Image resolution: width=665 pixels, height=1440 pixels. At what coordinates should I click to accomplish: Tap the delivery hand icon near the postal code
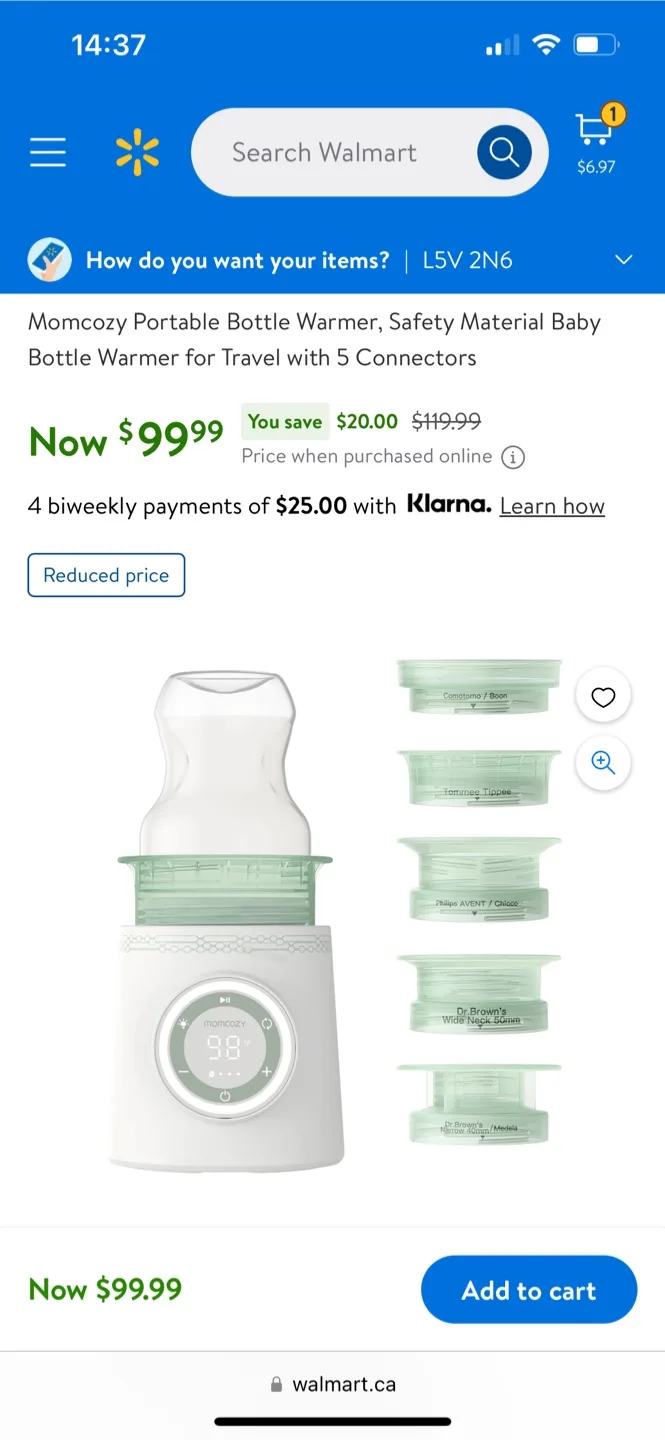pyautogui.click(x=49, y=259)
